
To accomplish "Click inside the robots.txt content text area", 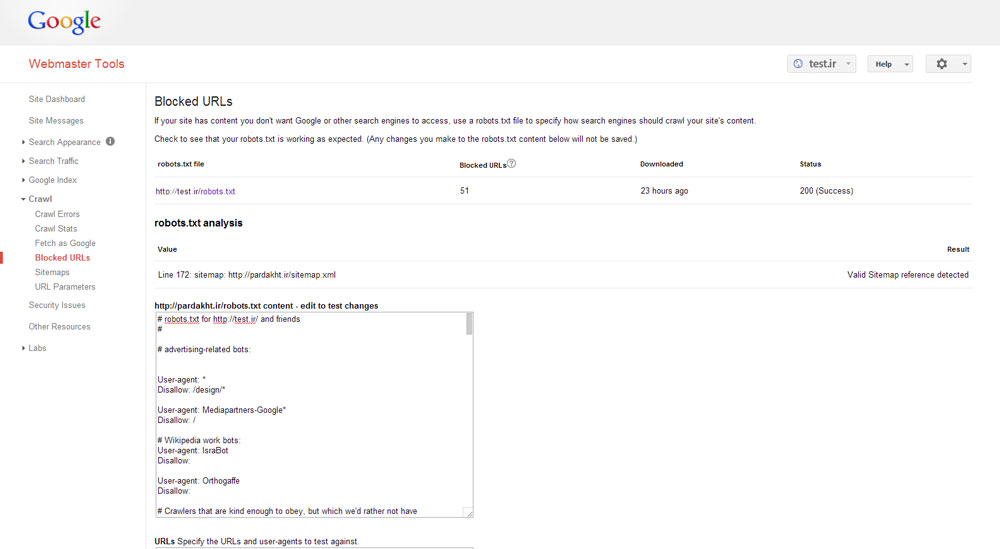I will pyautogui.click(x=314, y=414).
